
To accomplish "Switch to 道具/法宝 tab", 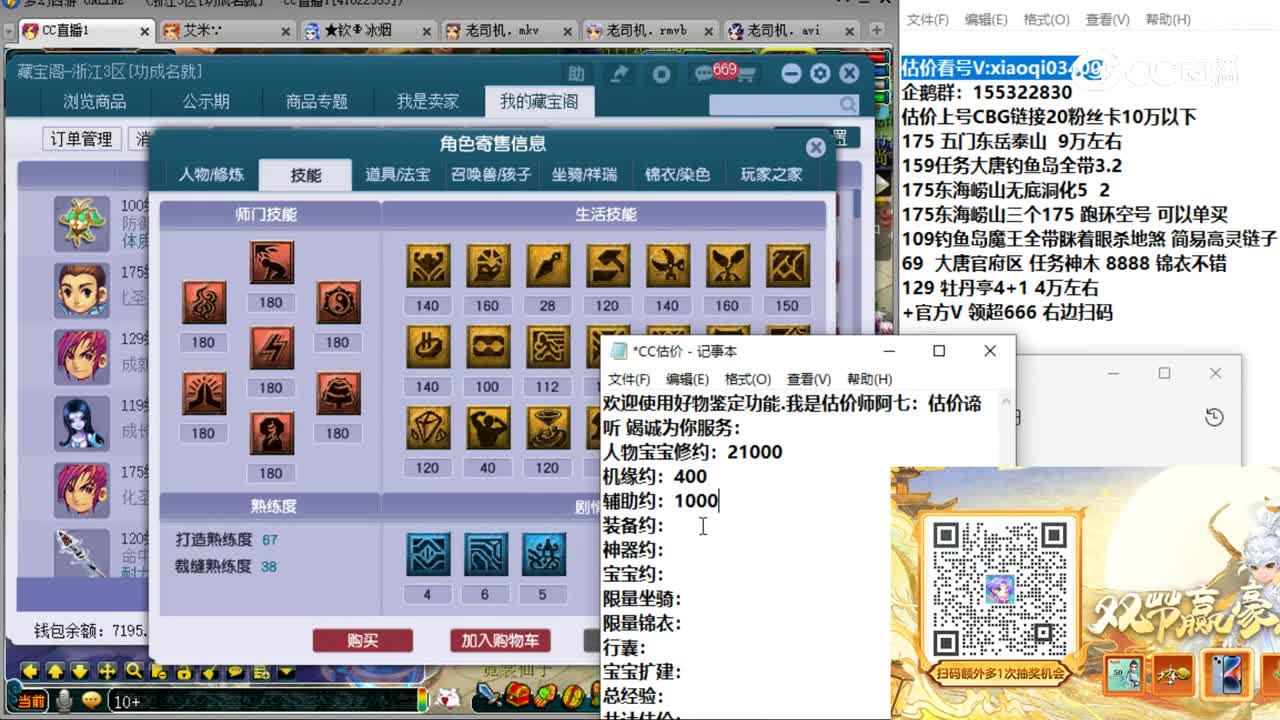I will tap(397, 174).
